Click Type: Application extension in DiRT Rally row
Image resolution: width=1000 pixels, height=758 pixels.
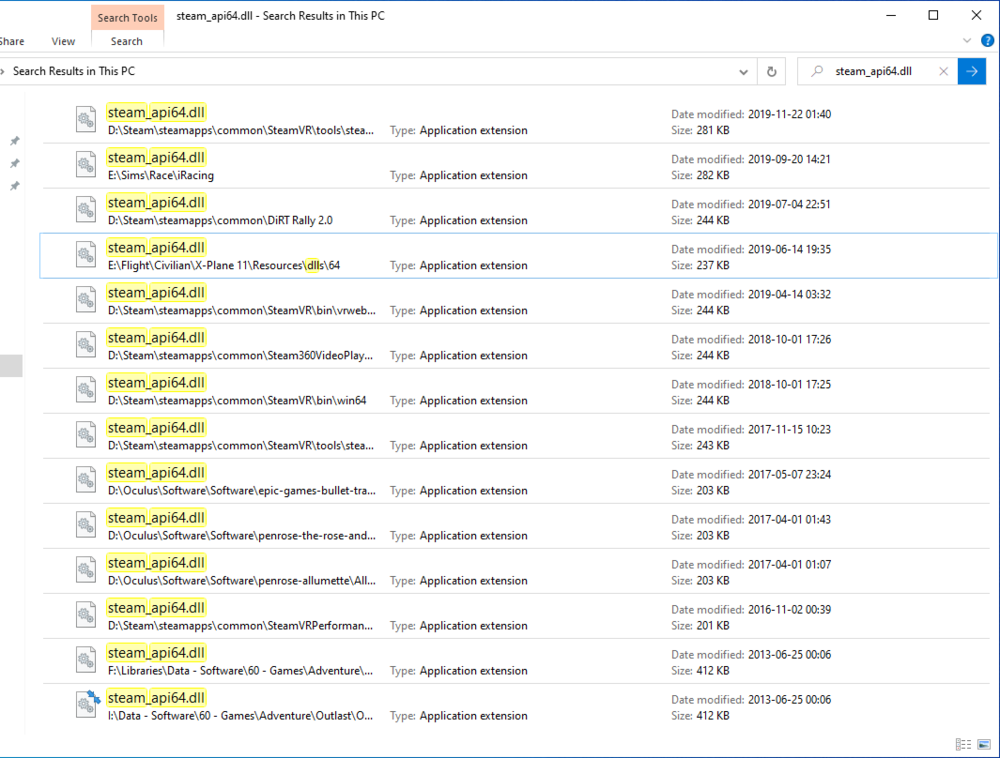(459, 220)
